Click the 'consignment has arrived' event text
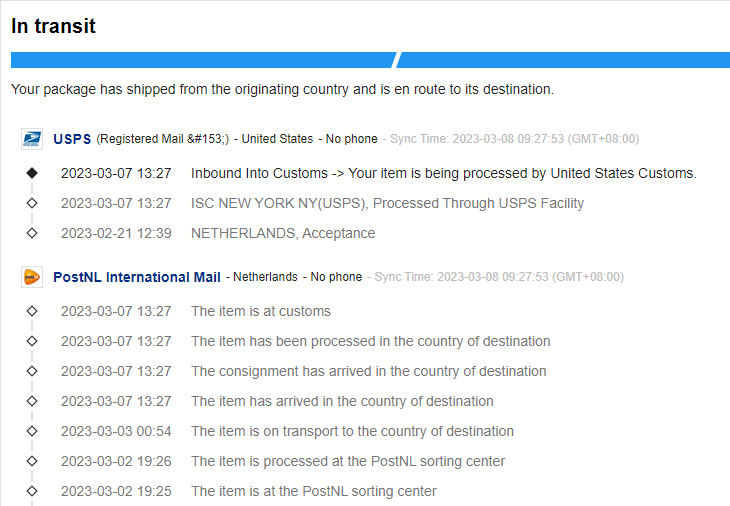Screen dimensions: 730x506 tap(368, 371)
